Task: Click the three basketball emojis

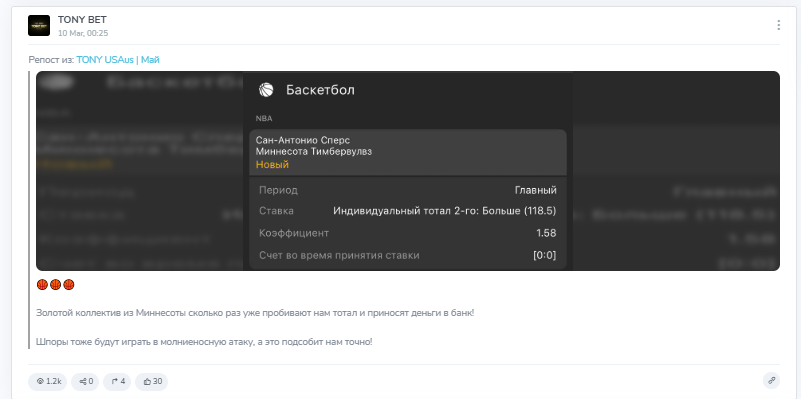Action: 56,285
